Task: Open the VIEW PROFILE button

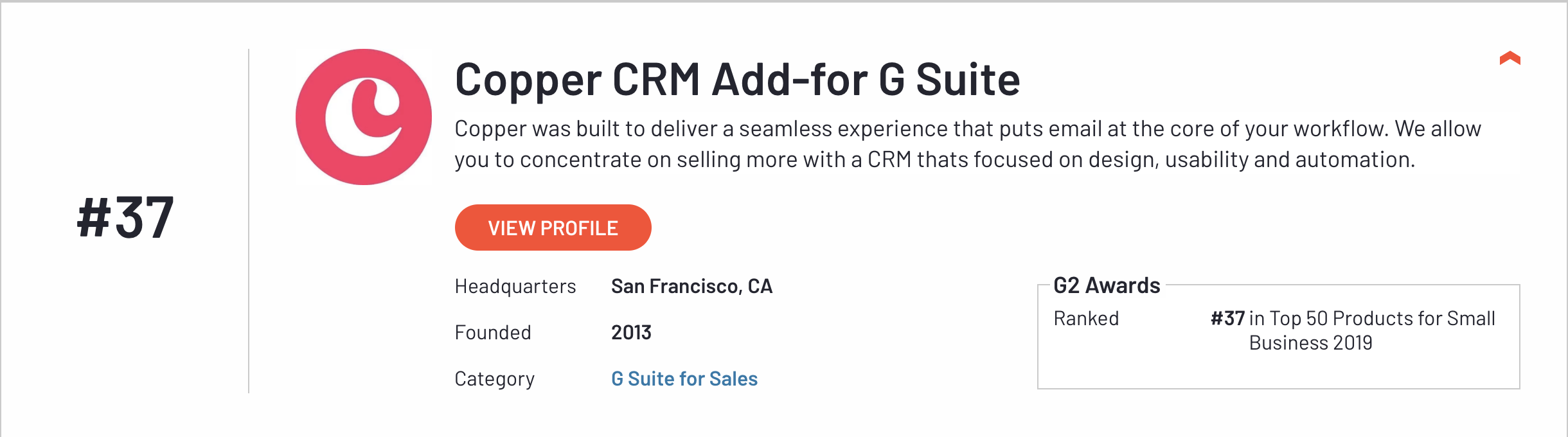Action: pyautogui.click(x=553, y=227)
